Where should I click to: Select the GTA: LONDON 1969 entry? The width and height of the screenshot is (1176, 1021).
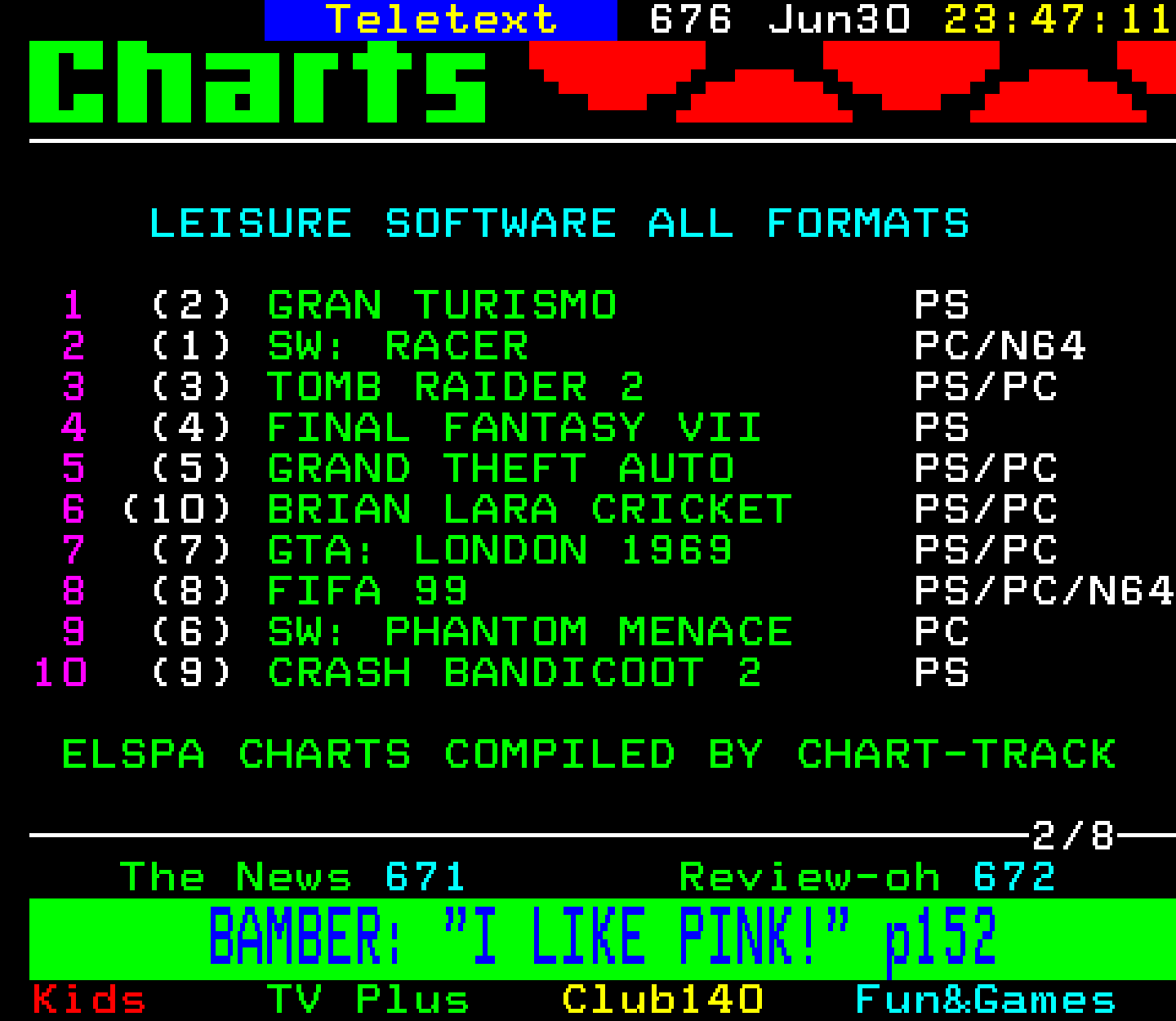(x=500, y=551)
